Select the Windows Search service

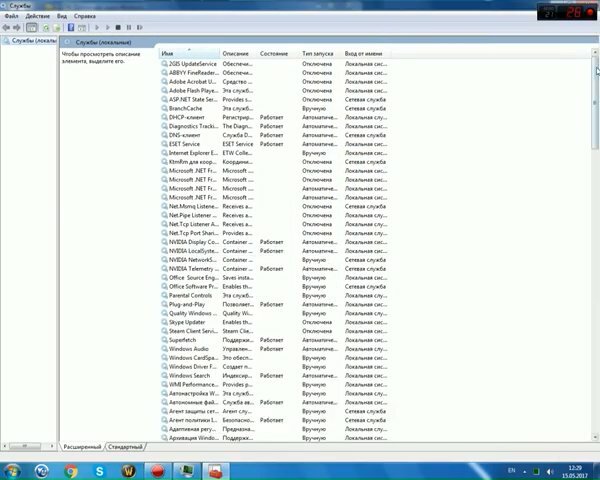click(x=274, y=376)
